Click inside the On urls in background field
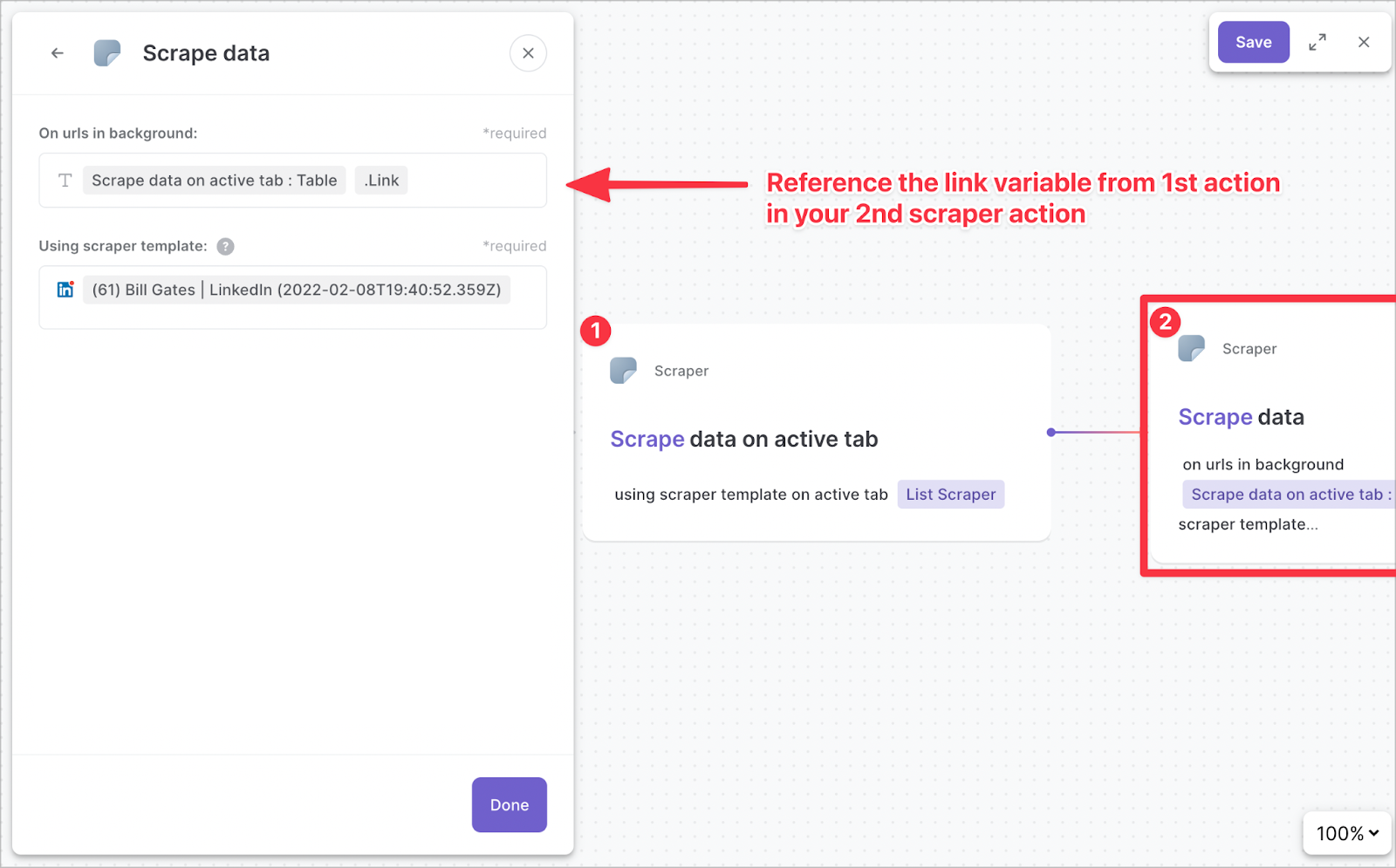This screenshot has height=868, width=1396. pos(293,181)
